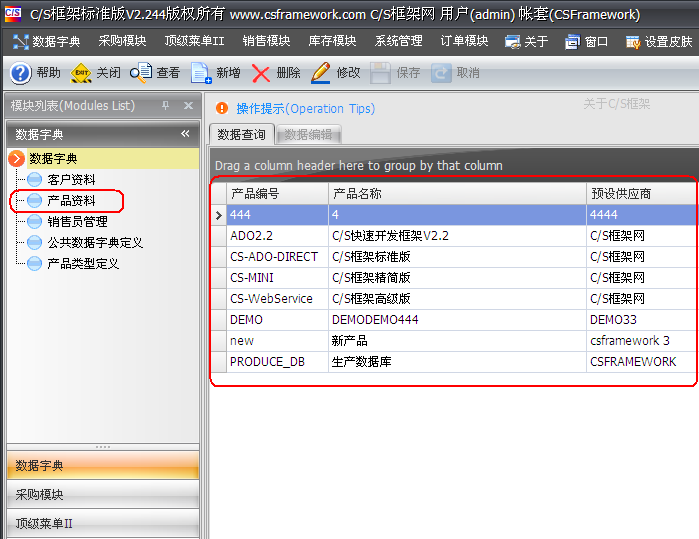Viewport: 699px width, 539px height.
Task: Open 采购模块 navigation group button
Action: [x=100, y=494]
